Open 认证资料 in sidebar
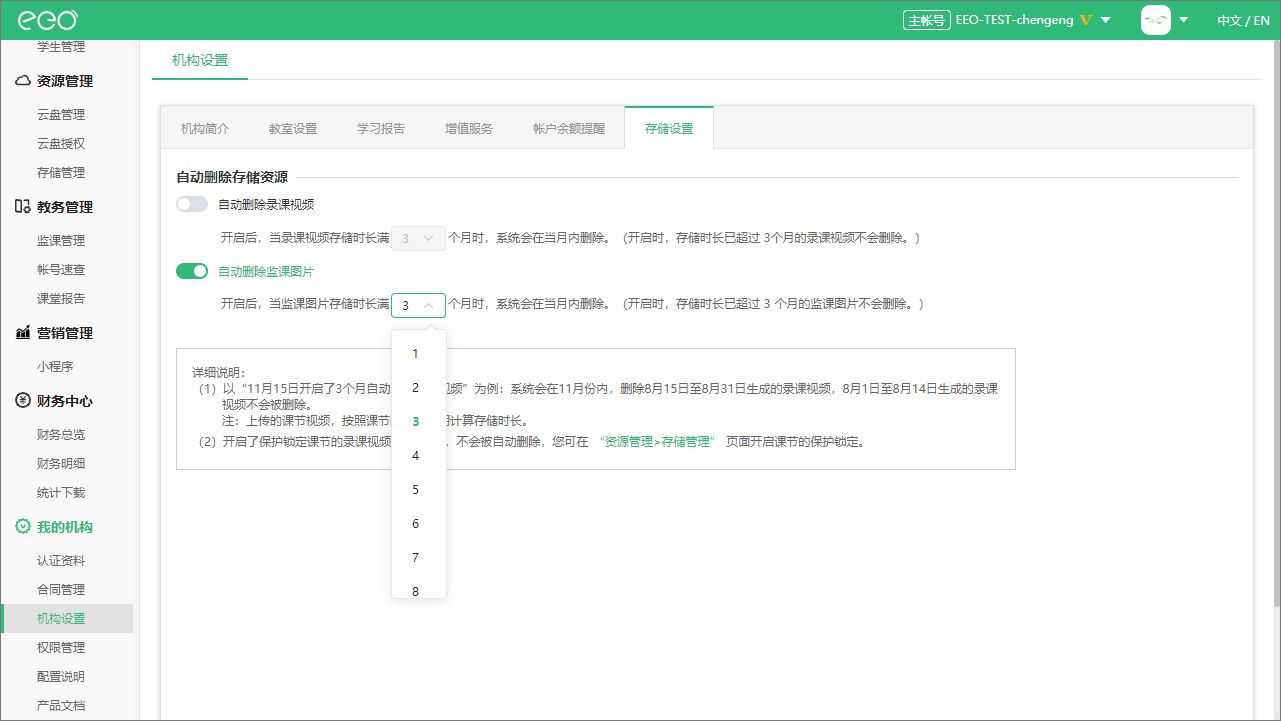 tap(61, 561)
